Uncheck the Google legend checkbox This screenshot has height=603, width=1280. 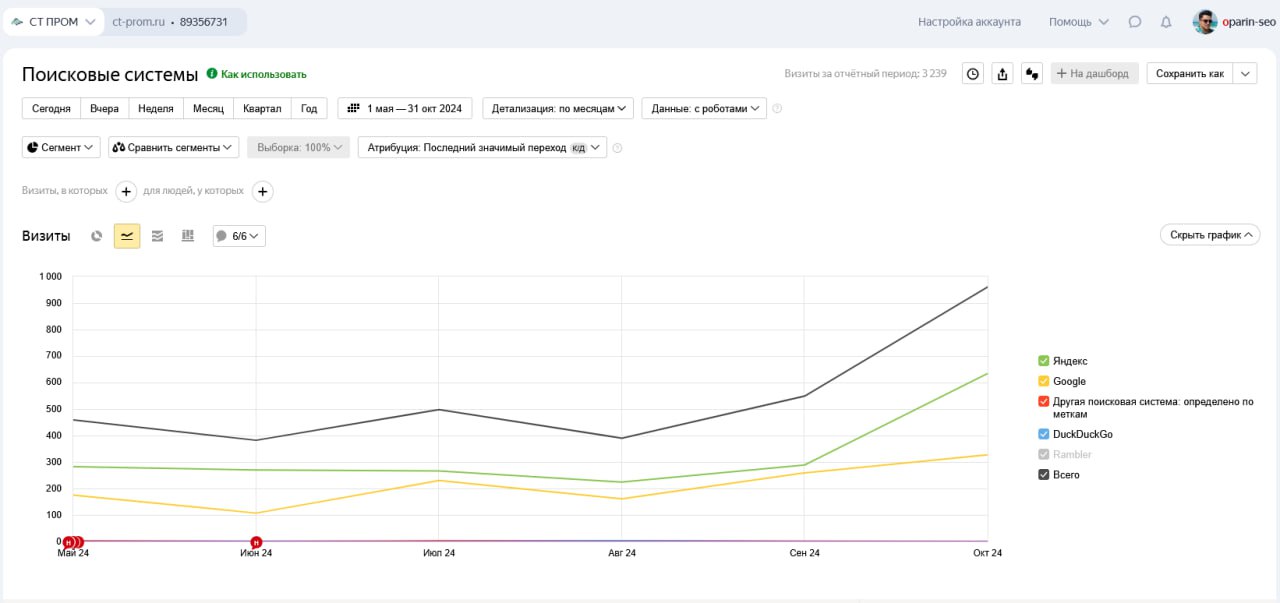click(1044, 381)
